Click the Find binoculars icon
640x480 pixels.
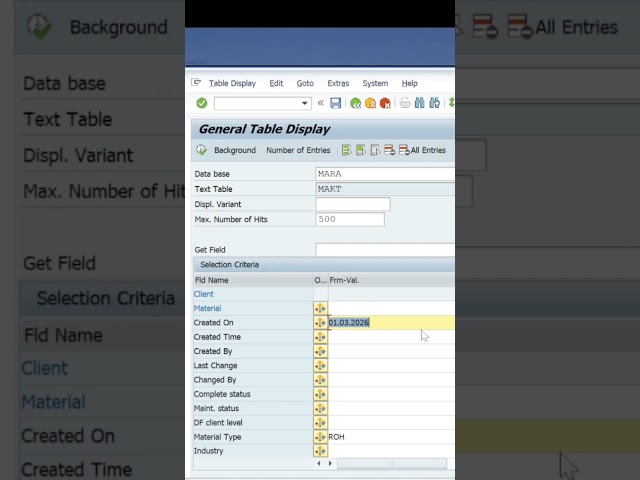tap(420, 103)
